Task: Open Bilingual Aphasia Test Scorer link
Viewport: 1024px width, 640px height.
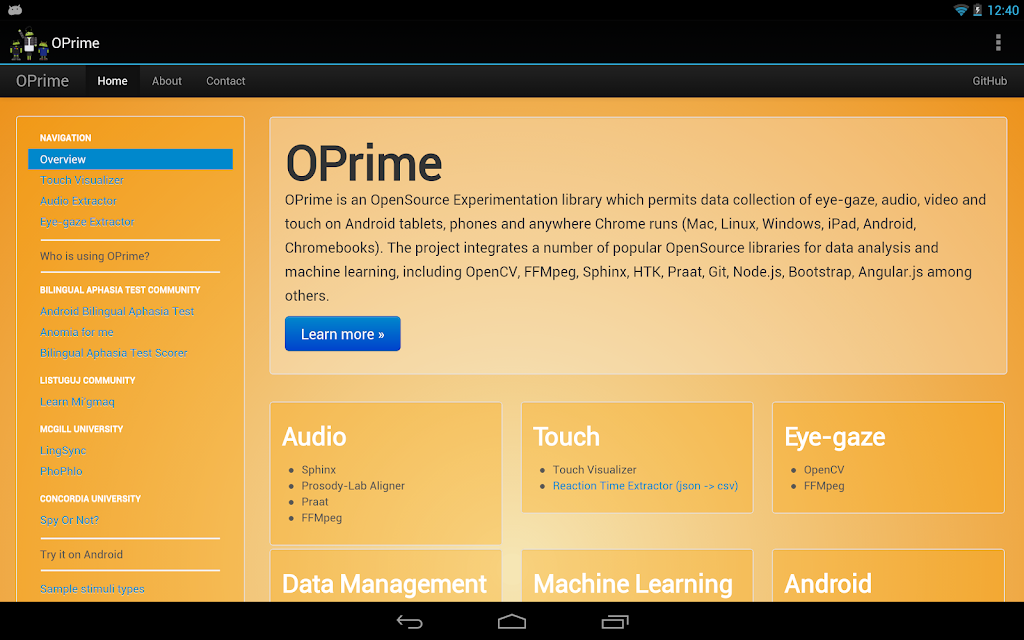Action: pos(114,353)
